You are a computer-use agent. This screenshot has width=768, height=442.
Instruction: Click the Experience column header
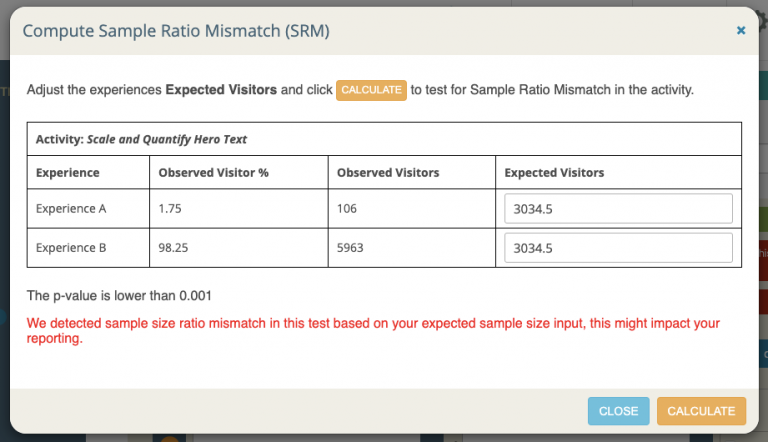(68, 172)
